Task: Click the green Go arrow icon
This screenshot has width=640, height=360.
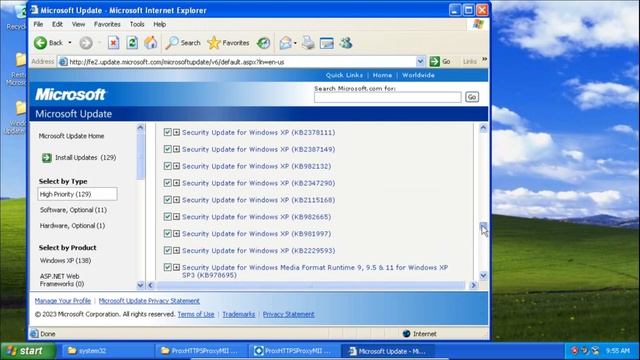Action: (435, 62)
